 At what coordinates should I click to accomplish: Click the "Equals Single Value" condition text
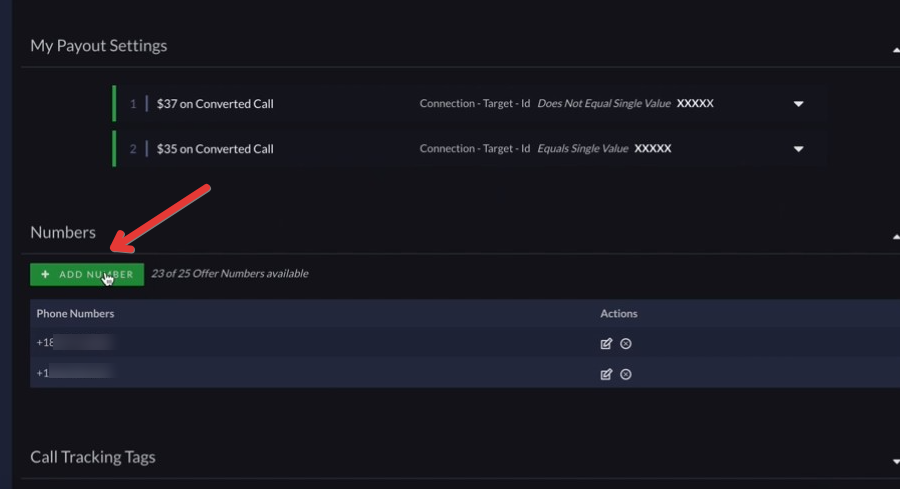tap(583, 148)
